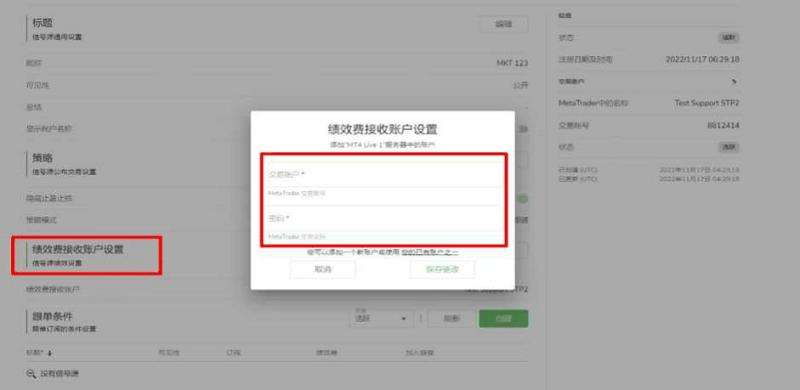800x390 pixels.
Task: Click the Test Support STP2 name value
Action: point(707,103)
